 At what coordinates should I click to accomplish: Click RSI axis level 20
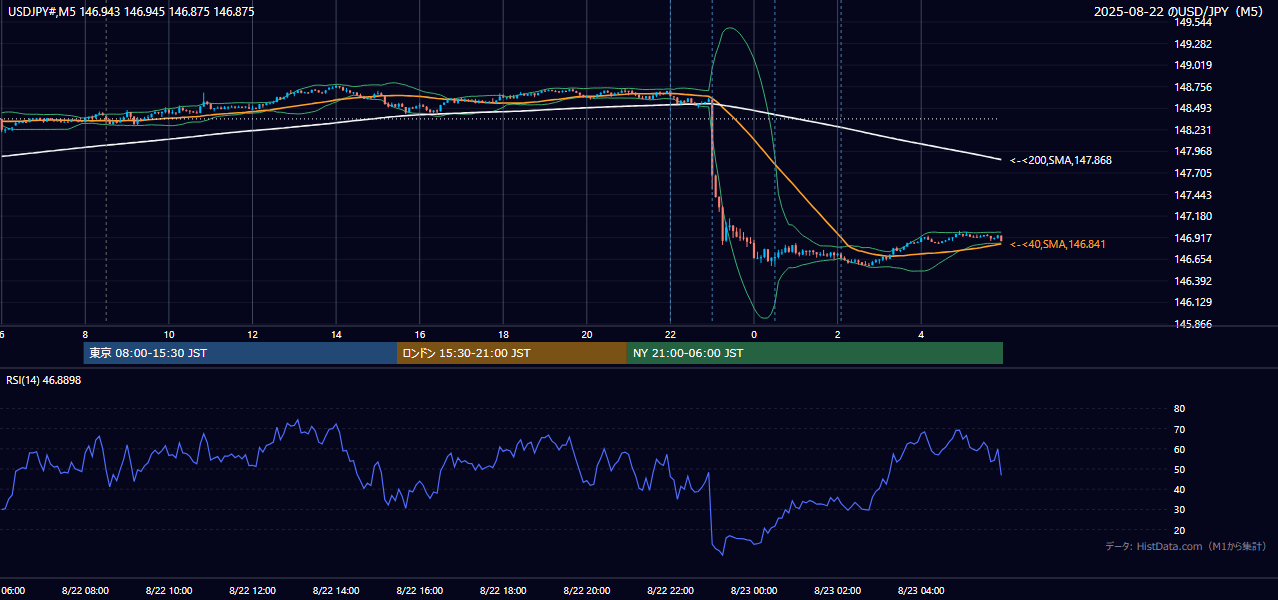[1179, 530]
